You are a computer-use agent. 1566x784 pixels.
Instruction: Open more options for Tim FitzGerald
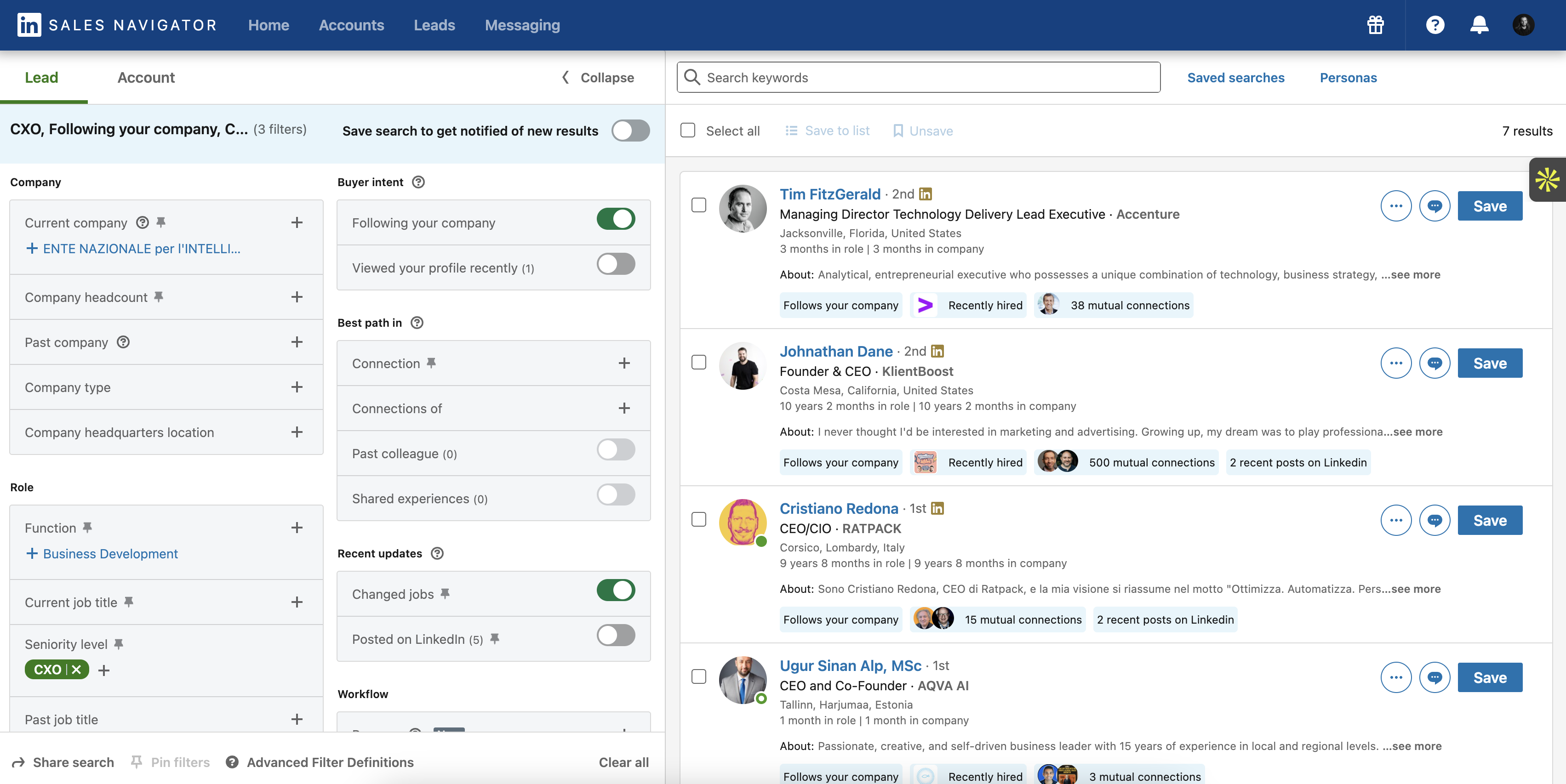(1396, 206)
